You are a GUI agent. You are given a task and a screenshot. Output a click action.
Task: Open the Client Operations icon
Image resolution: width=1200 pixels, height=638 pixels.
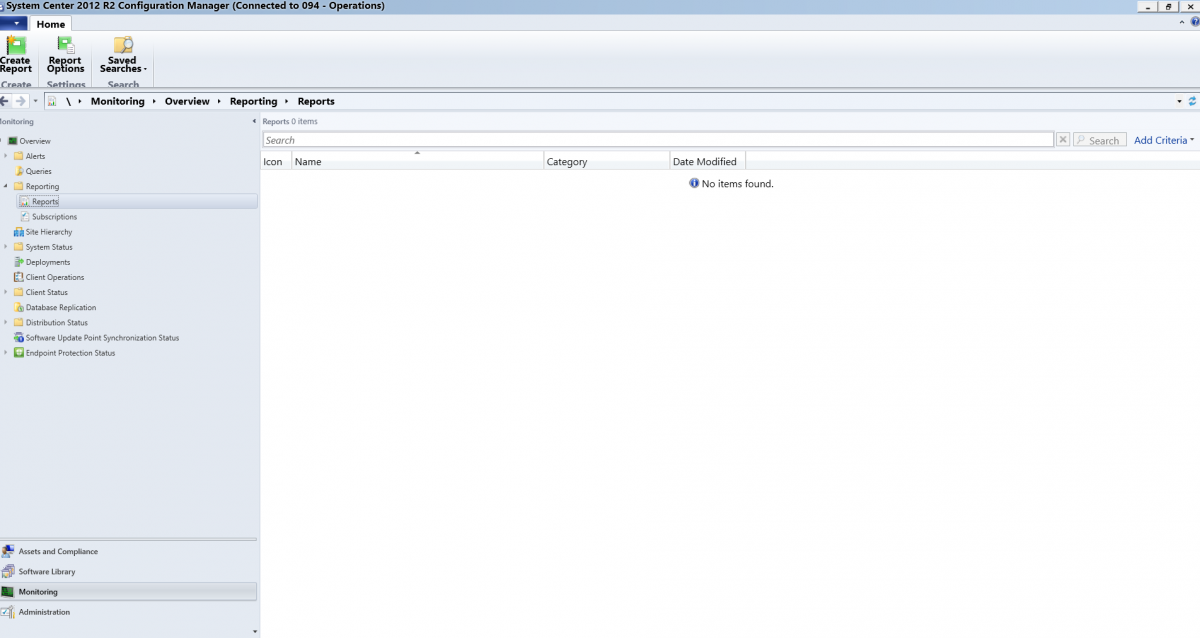click(18, 277)
